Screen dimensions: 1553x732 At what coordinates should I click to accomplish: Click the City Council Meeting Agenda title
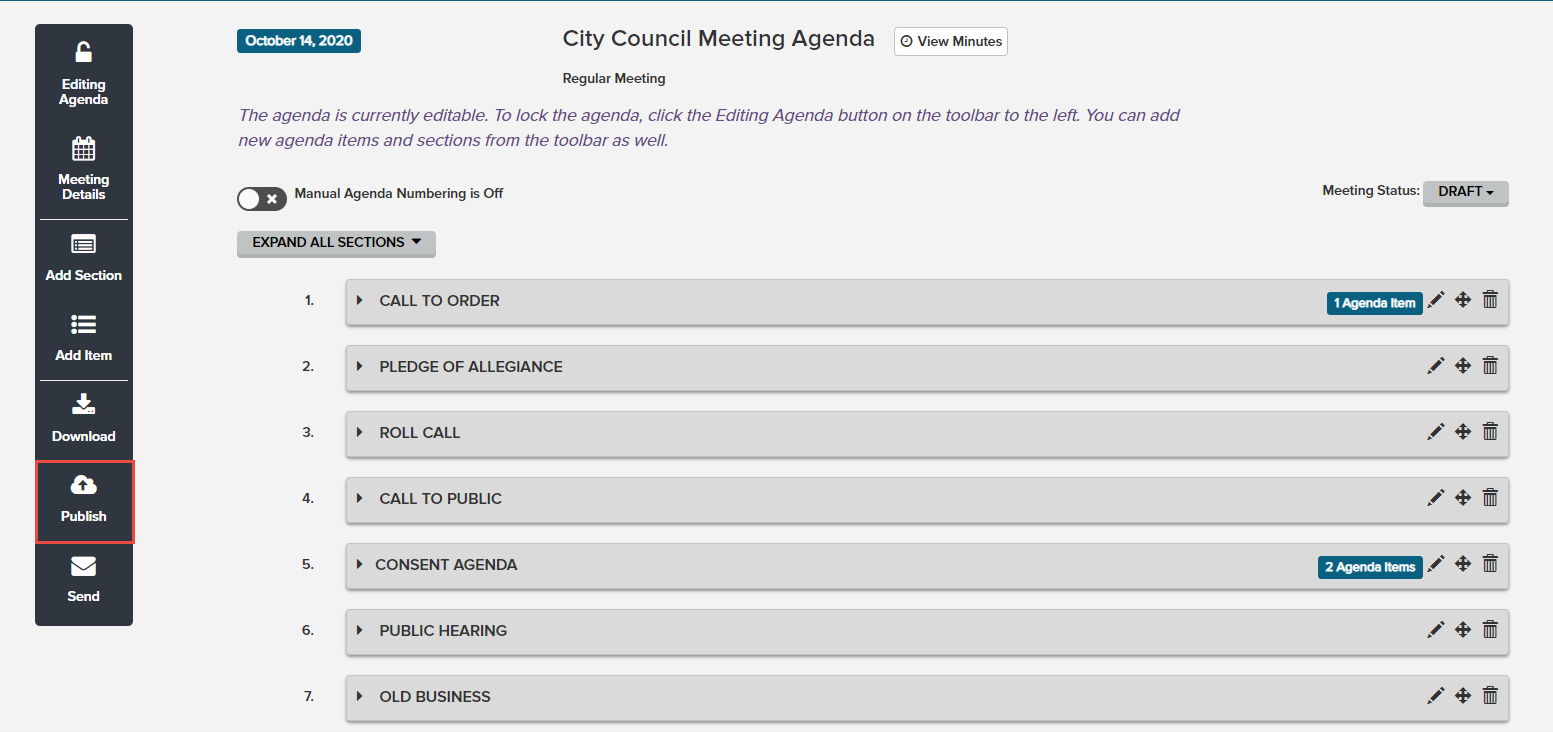coord(718,39)
